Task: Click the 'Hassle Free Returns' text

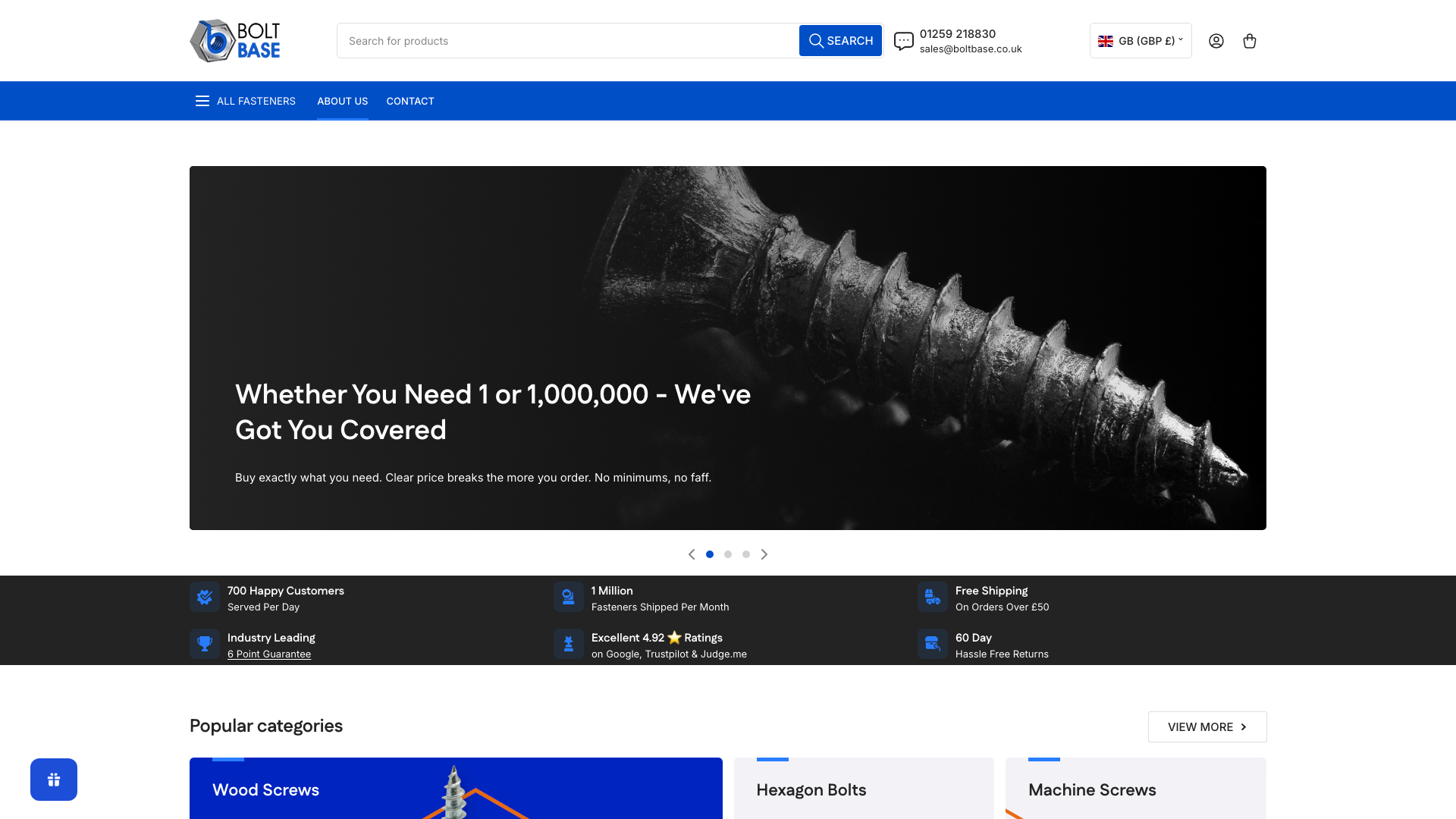Action: pos(1002,654)
